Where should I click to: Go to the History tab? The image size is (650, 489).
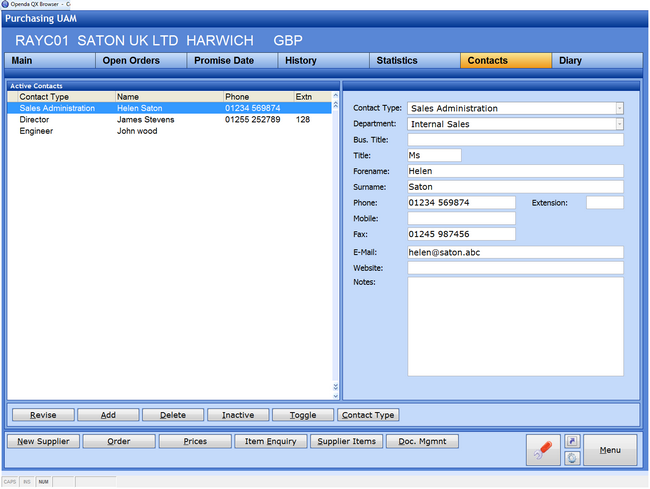[x=323, y=61]
